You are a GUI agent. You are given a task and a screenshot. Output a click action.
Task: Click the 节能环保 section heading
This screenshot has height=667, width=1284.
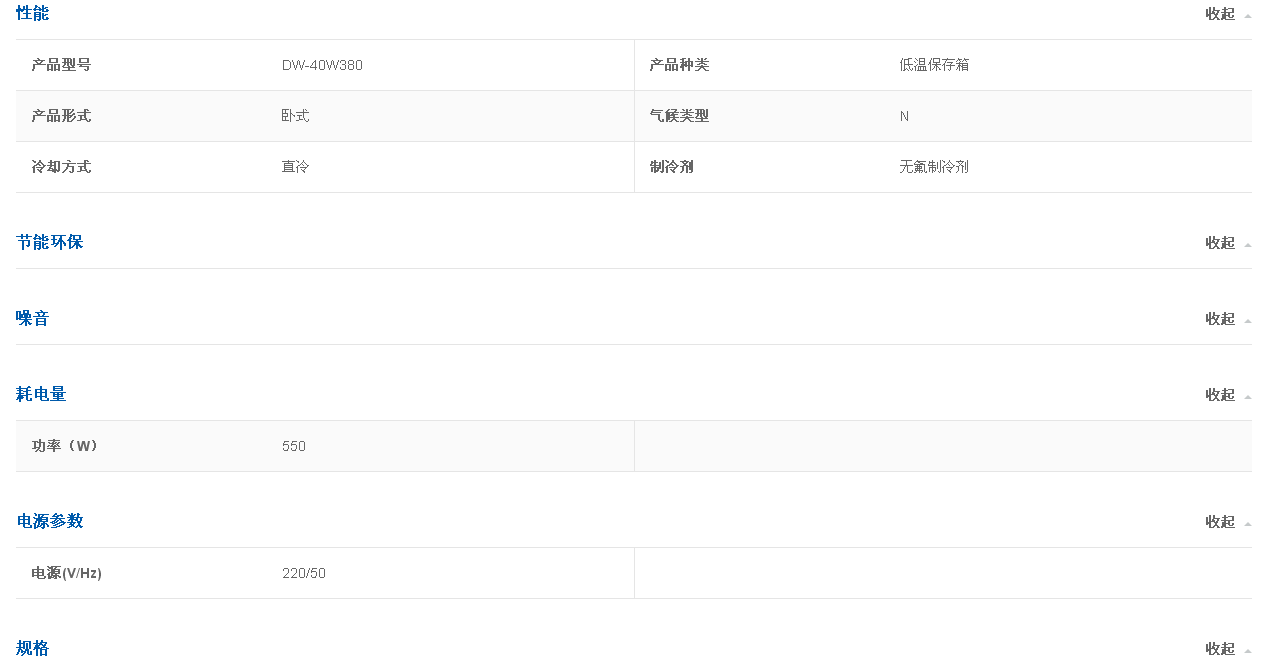coord(49,242)
